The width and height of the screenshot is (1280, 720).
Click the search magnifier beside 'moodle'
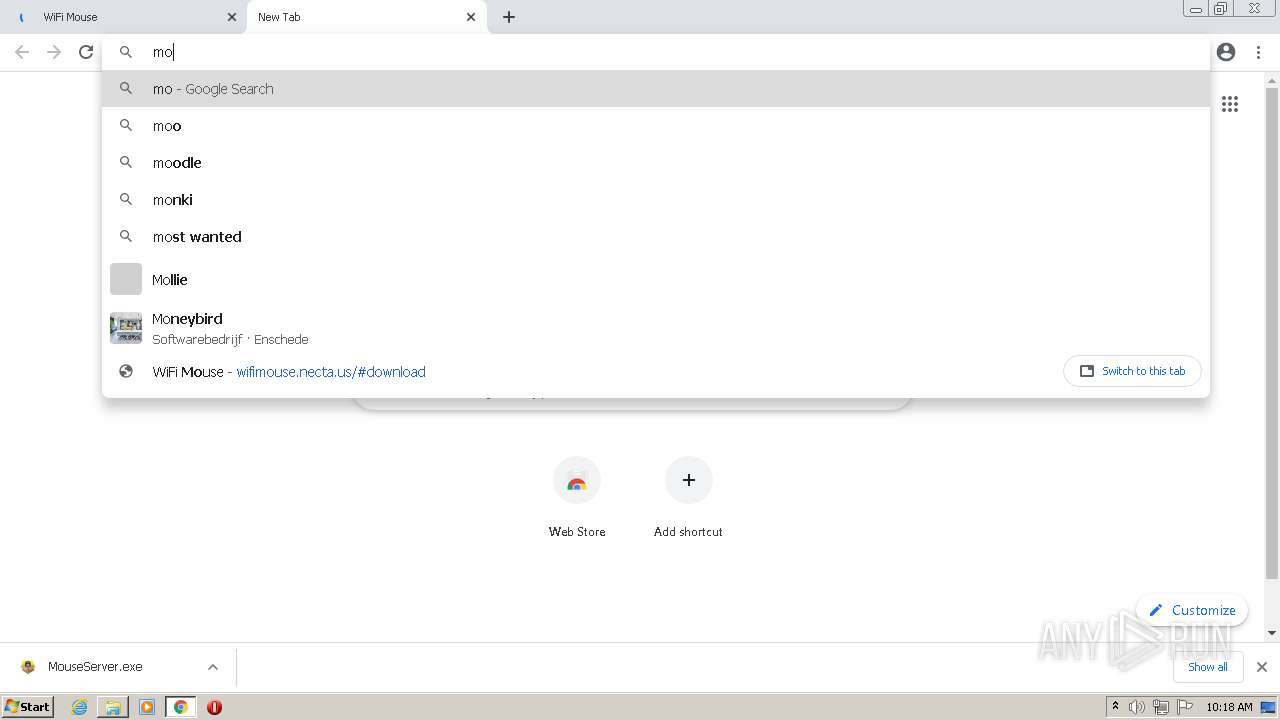[126, 163]
